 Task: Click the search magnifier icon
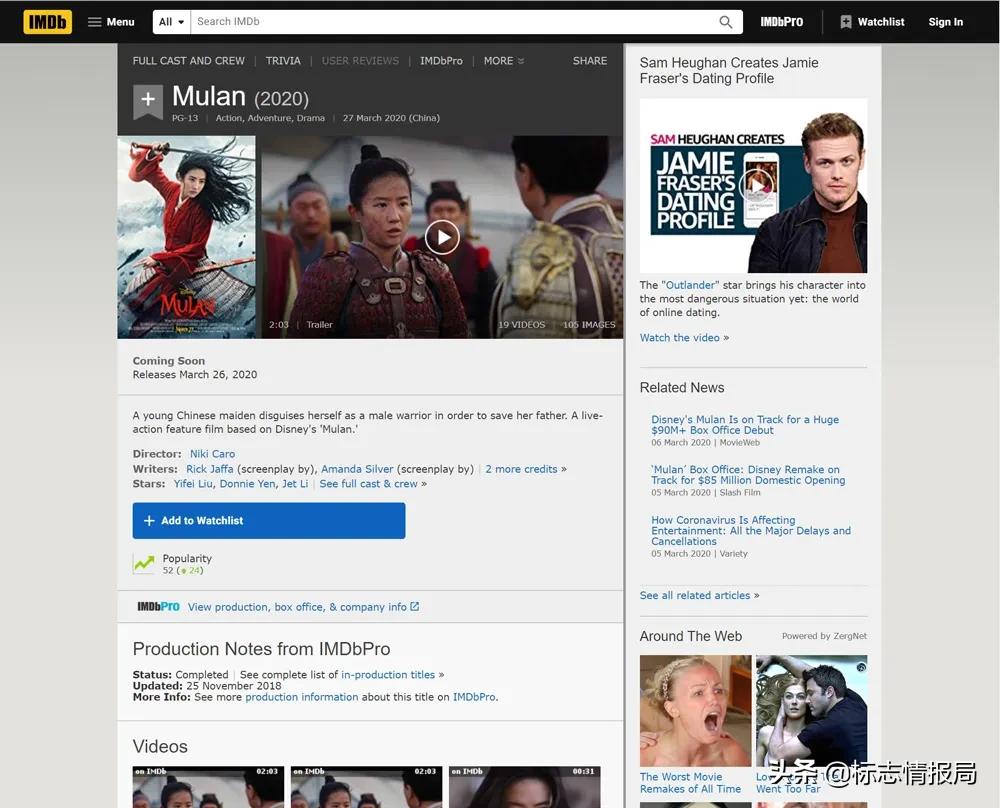coord(726,22)
